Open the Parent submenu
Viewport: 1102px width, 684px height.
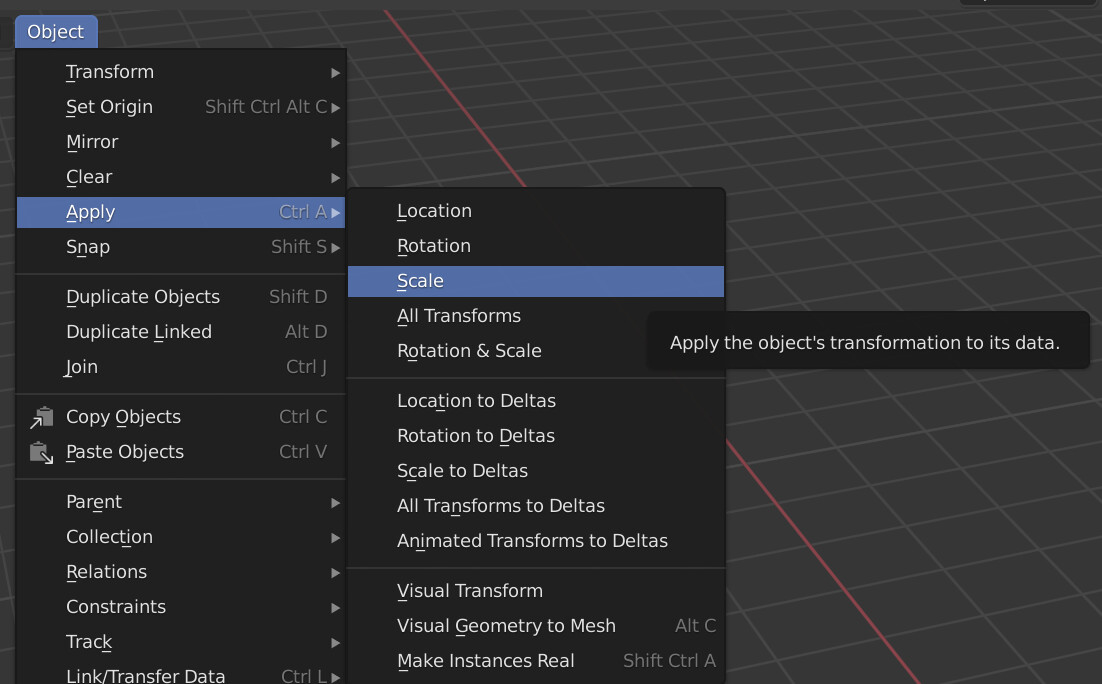coord(93,501)
